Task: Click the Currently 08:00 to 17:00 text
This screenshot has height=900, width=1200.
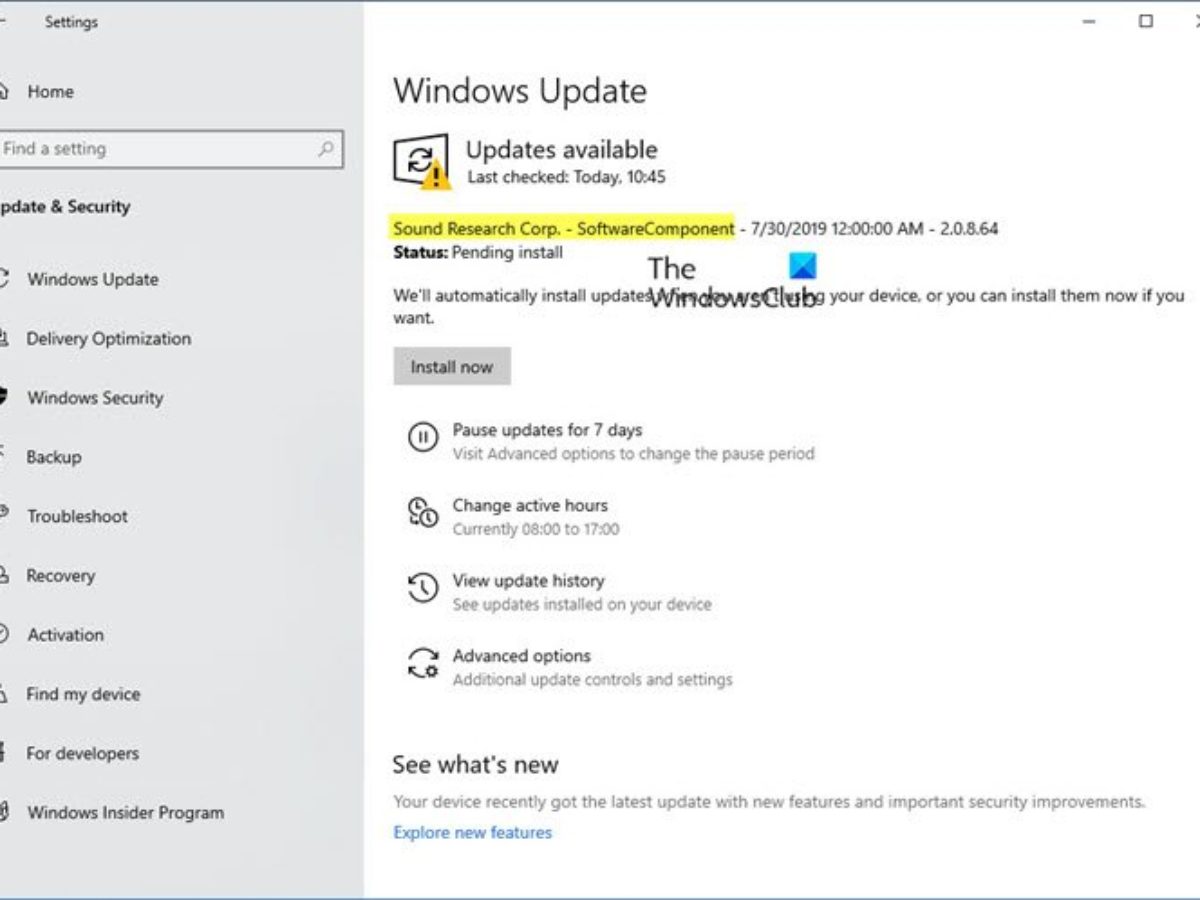Action: pyautogui.click(x=536, y=529)
